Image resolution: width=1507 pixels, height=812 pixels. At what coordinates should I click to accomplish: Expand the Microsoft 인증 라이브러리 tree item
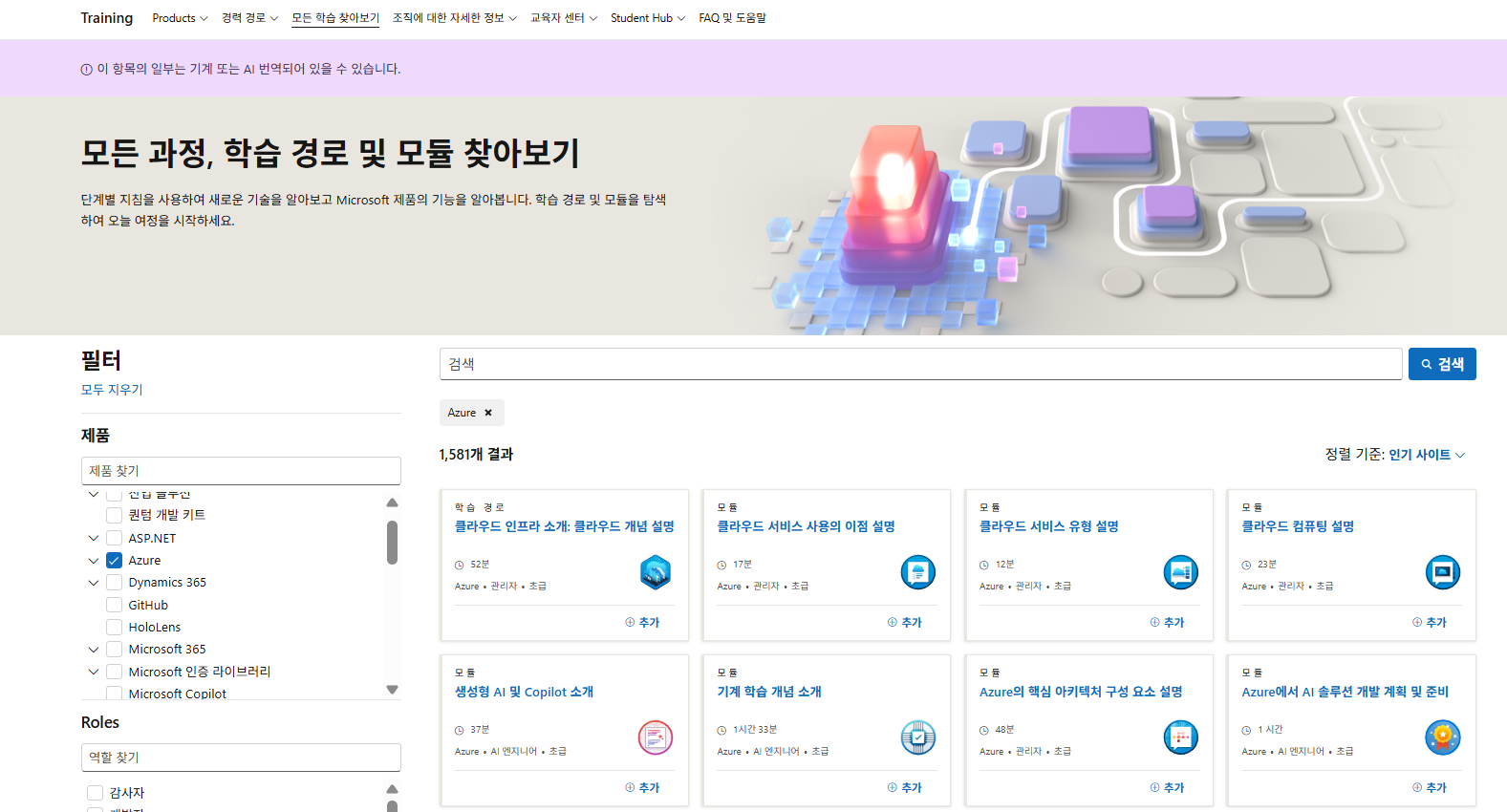[94, 672]
